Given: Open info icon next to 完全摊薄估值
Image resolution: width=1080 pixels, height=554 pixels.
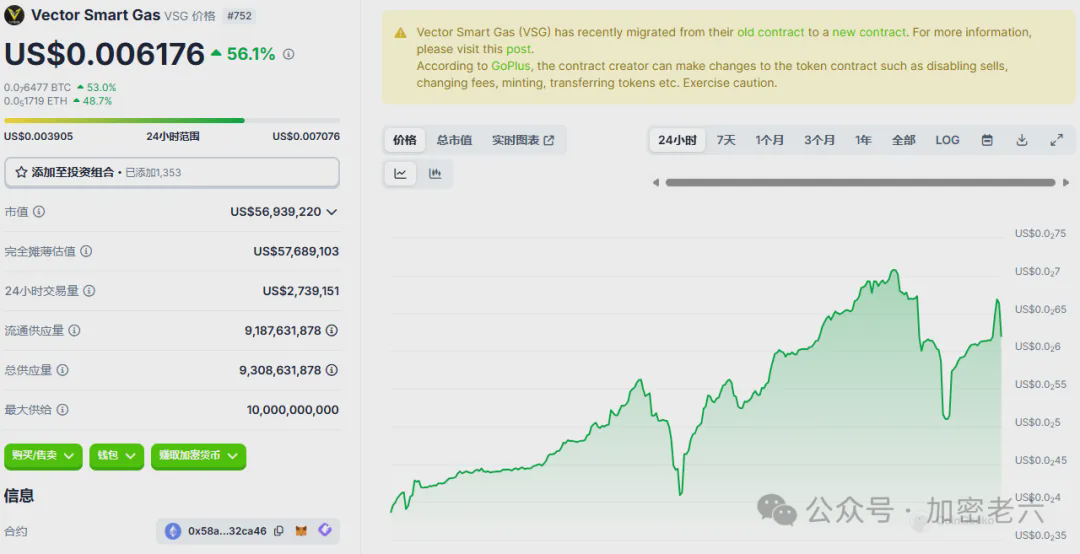Looking at the screenshot, I should tap(86, 252).
